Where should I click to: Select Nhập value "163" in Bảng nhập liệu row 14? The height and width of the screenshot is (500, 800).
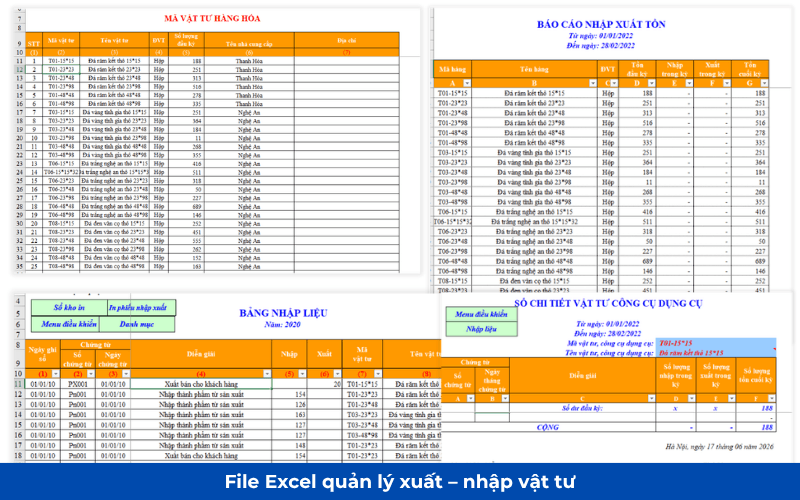pyautogui.click(x=289, y=415)
